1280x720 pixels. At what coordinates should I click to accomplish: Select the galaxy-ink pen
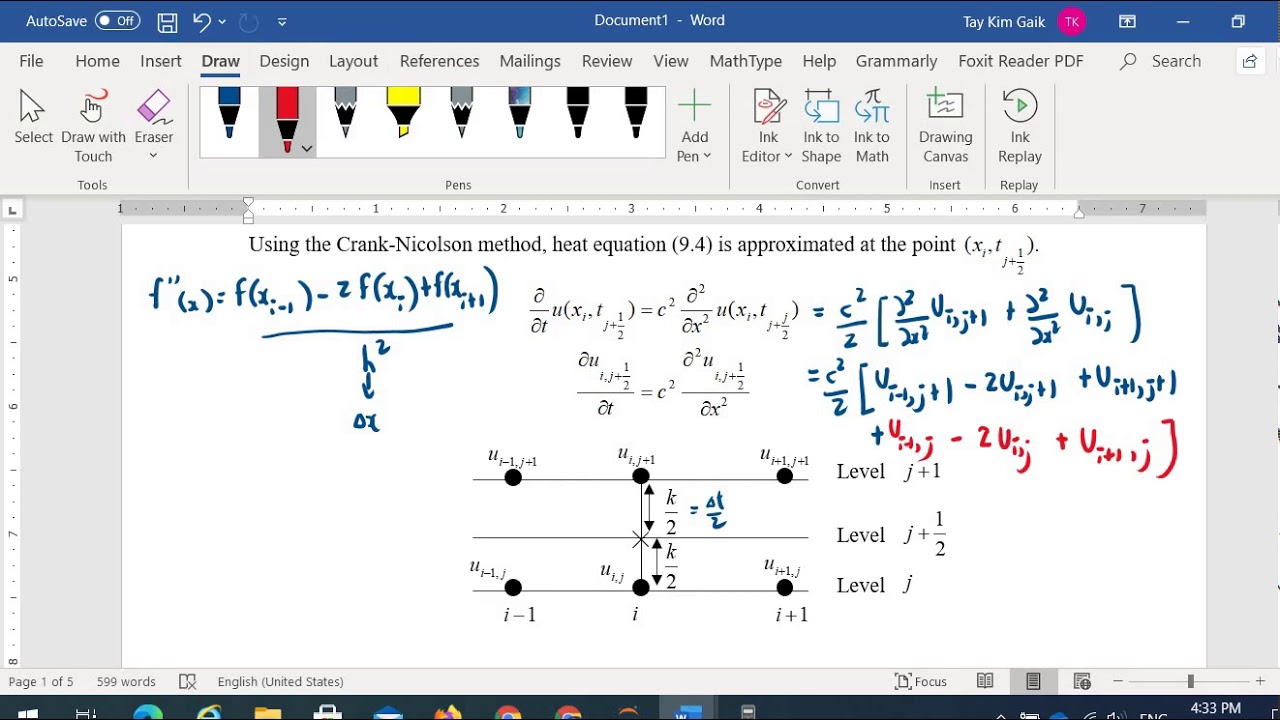click(519, 112)
